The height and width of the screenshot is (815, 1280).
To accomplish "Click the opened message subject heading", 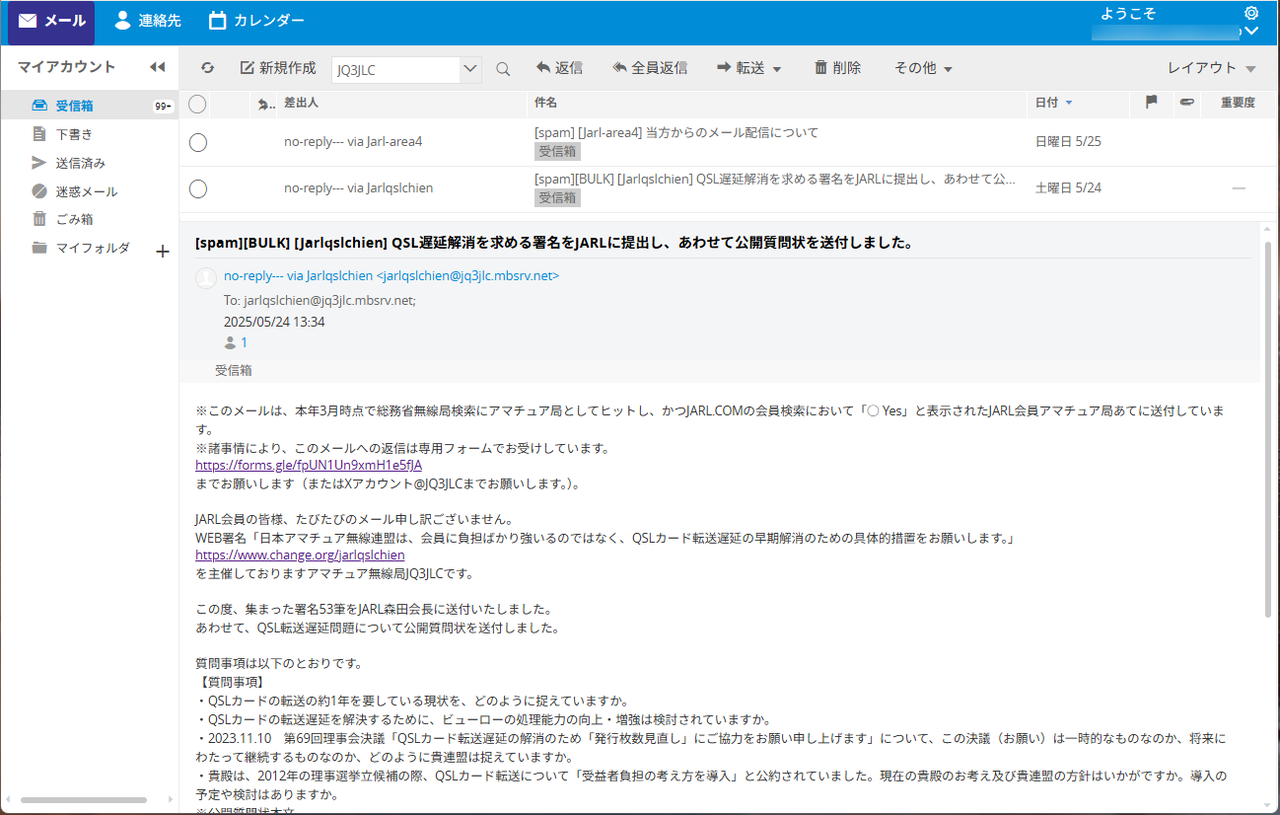I will 553,242.
